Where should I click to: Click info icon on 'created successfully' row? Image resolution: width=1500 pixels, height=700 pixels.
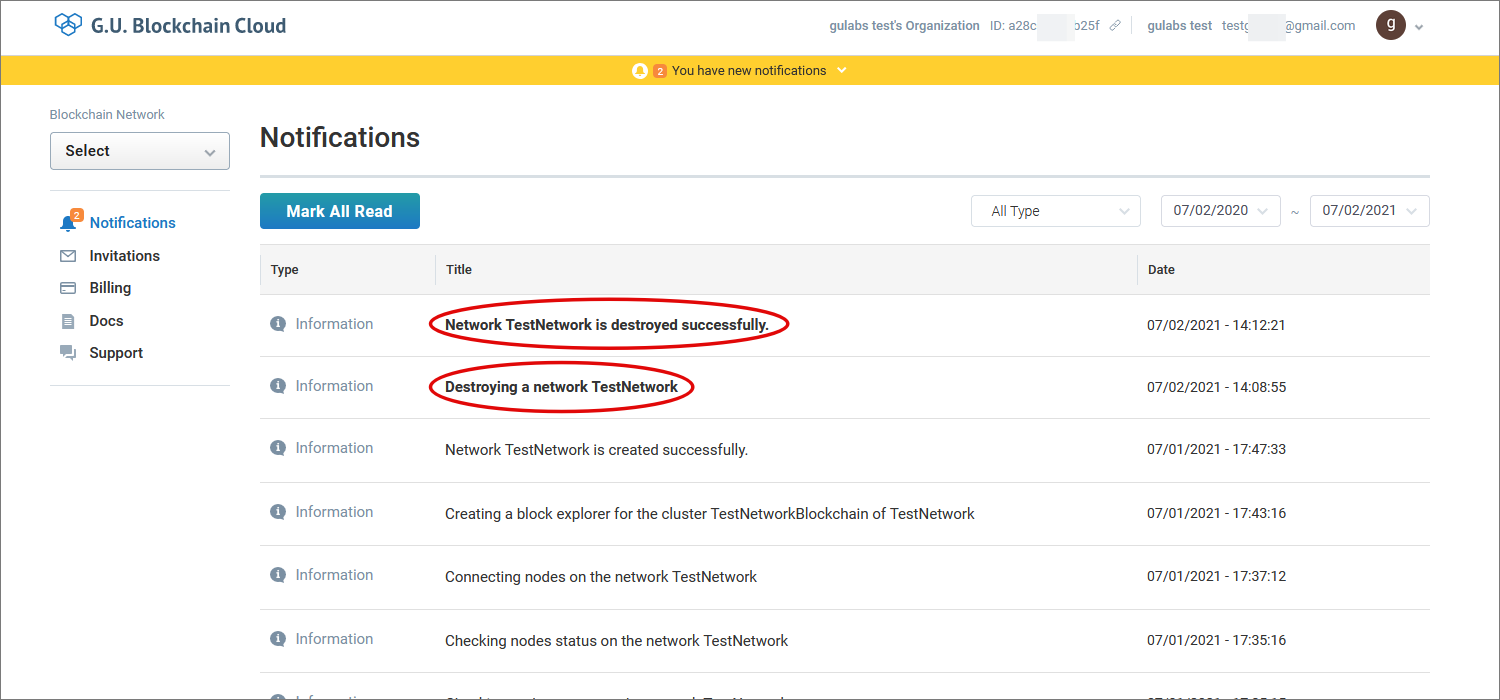coord(278,448)
